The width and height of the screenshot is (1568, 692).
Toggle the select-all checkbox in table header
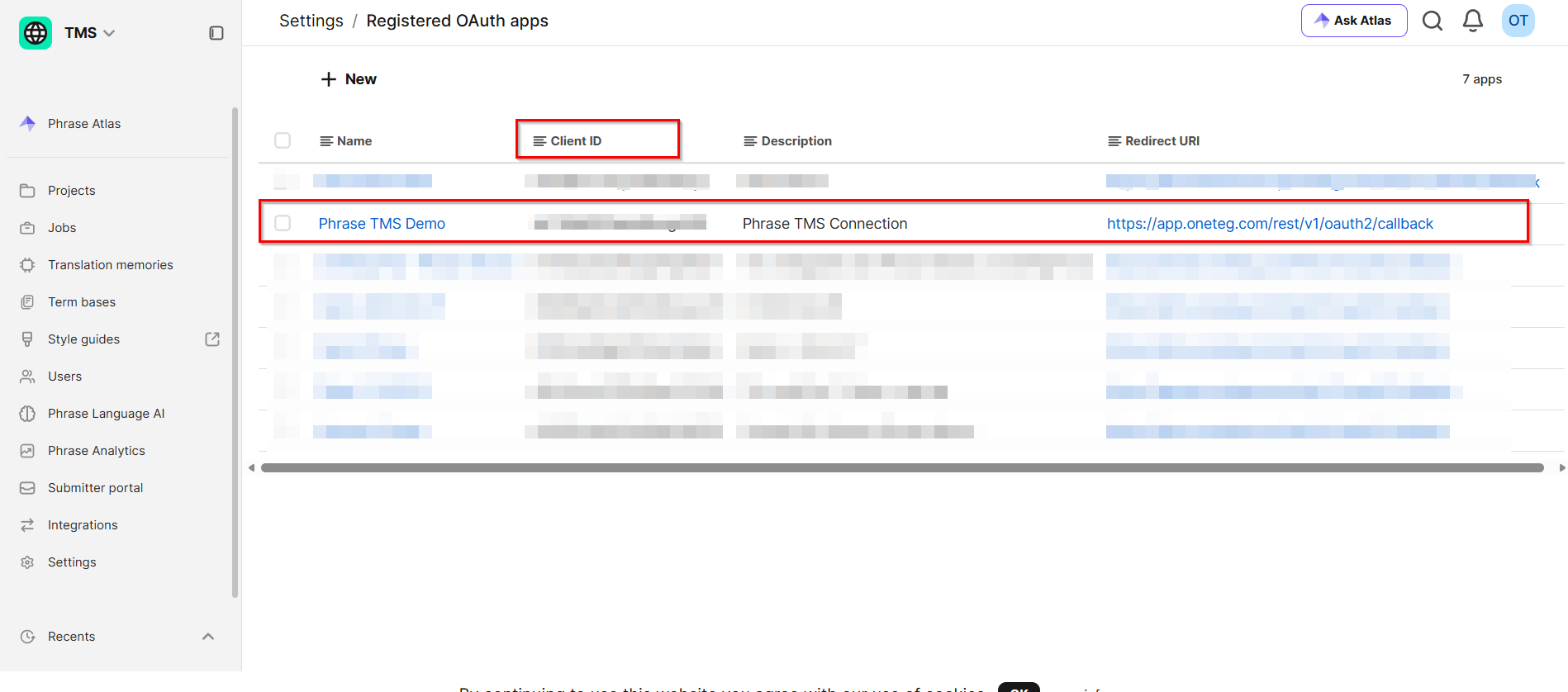point(283,140)
